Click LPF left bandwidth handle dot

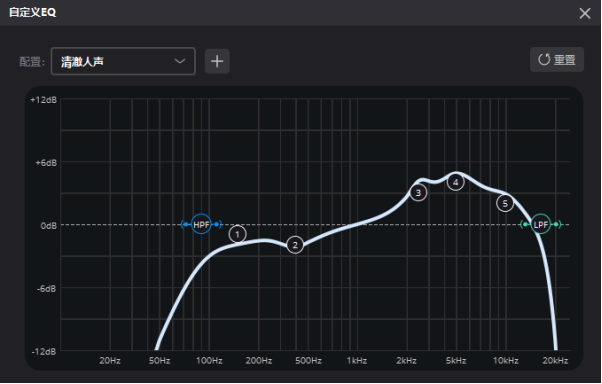click(x=526, y=224)
